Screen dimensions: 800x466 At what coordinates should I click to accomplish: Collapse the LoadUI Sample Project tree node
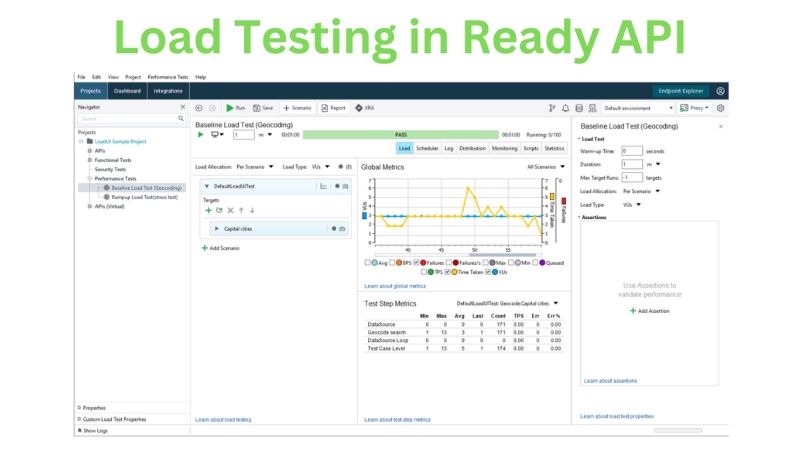point(81,141)
